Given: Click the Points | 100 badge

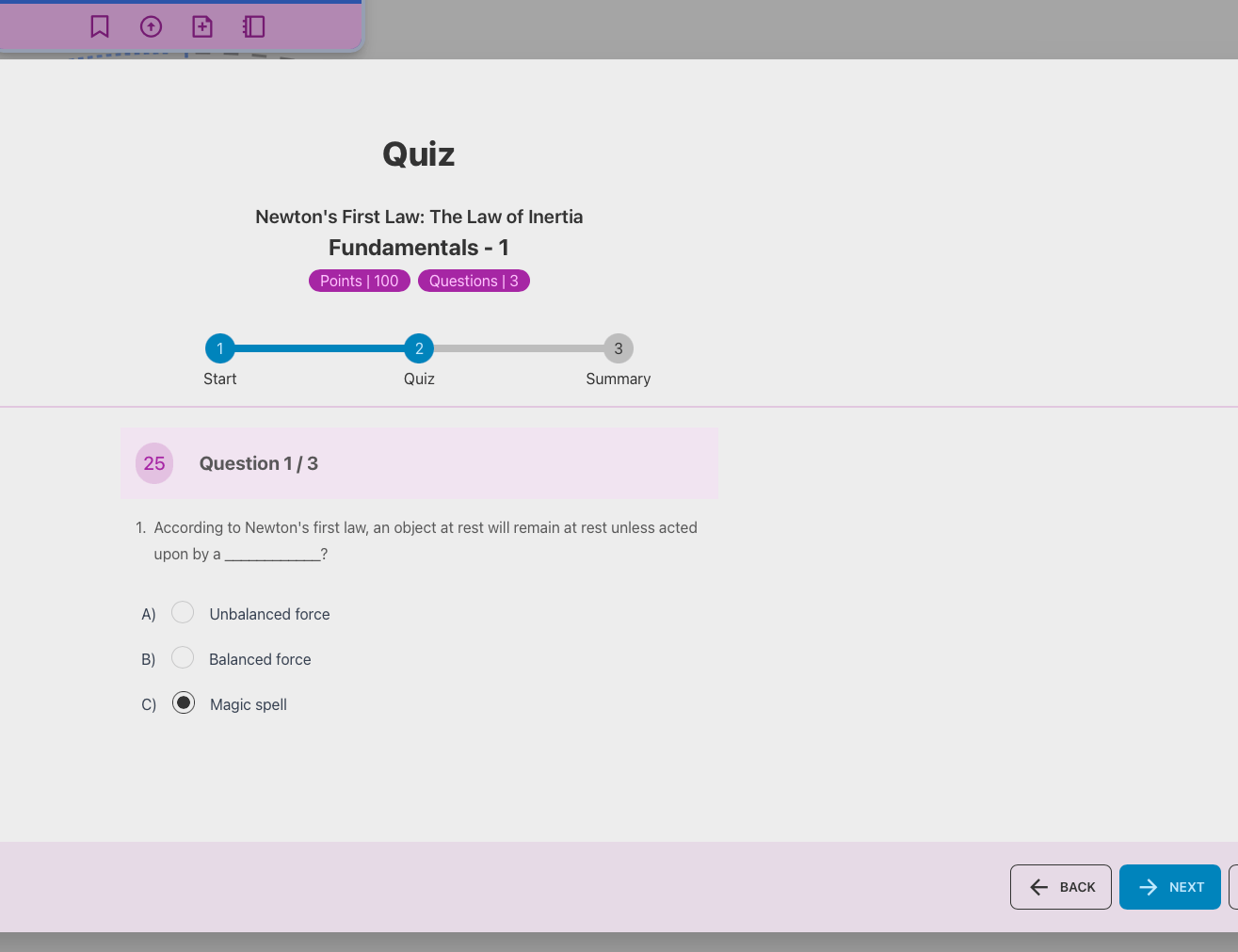Looking at the screenshot, I should click(x=360, y=281).
